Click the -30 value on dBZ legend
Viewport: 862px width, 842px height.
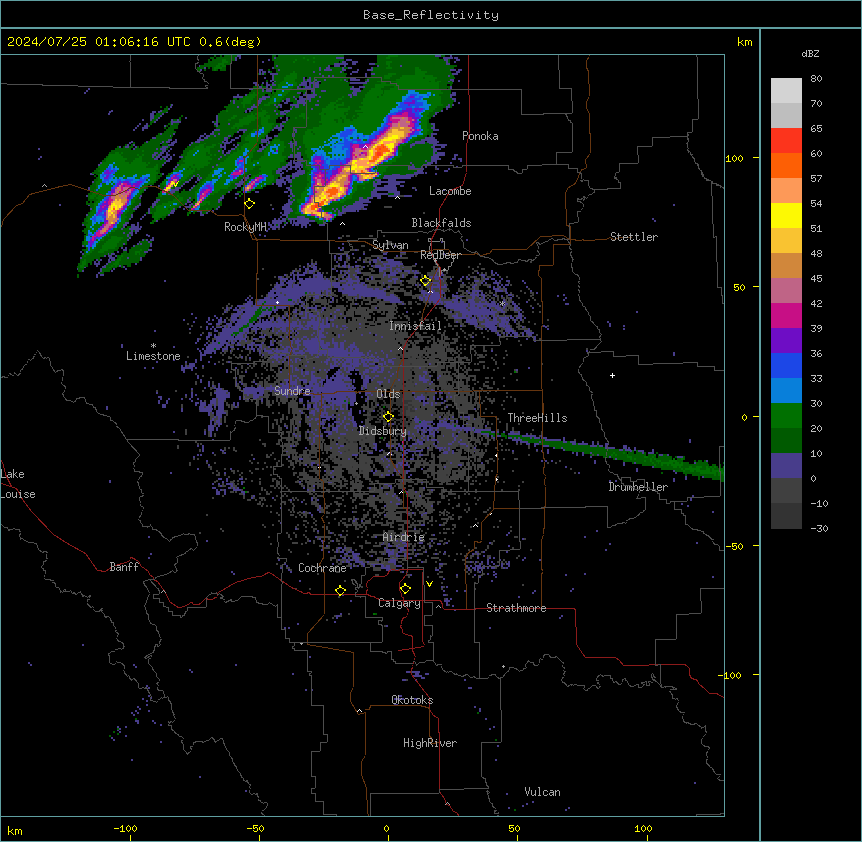[x=819, y=528]
